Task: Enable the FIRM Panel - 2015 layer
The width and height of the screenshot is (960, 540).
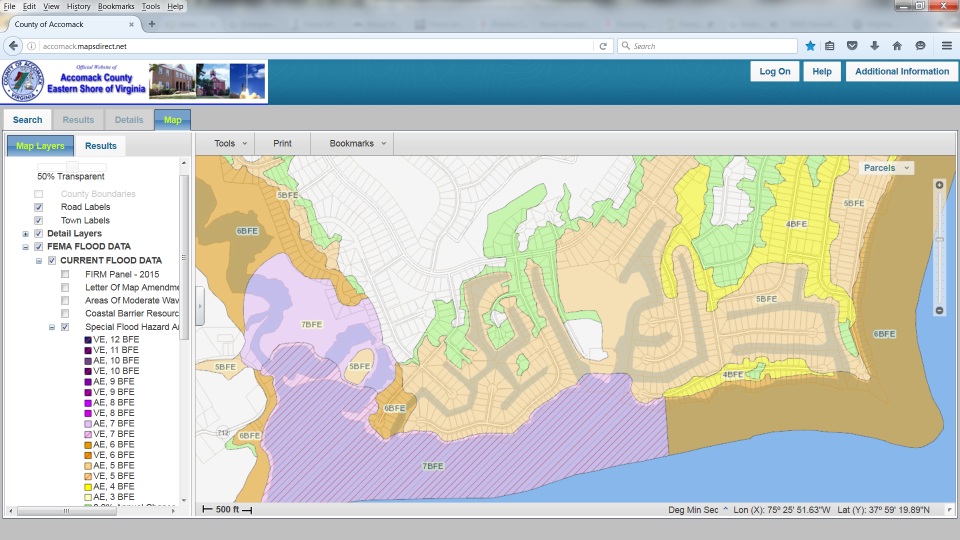Action: [x=65, y=274]
